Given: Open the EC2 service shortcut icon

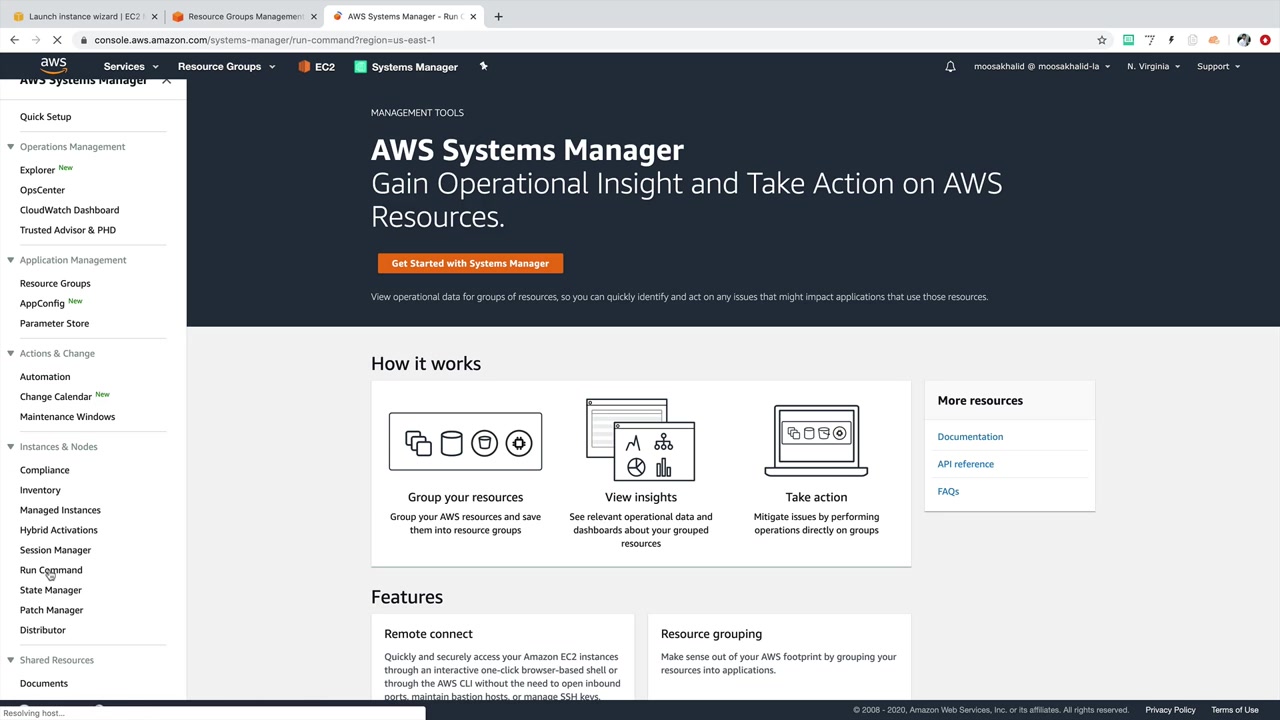Looking at the screenshot, I should pyautogui.click(x=305, y=67).
